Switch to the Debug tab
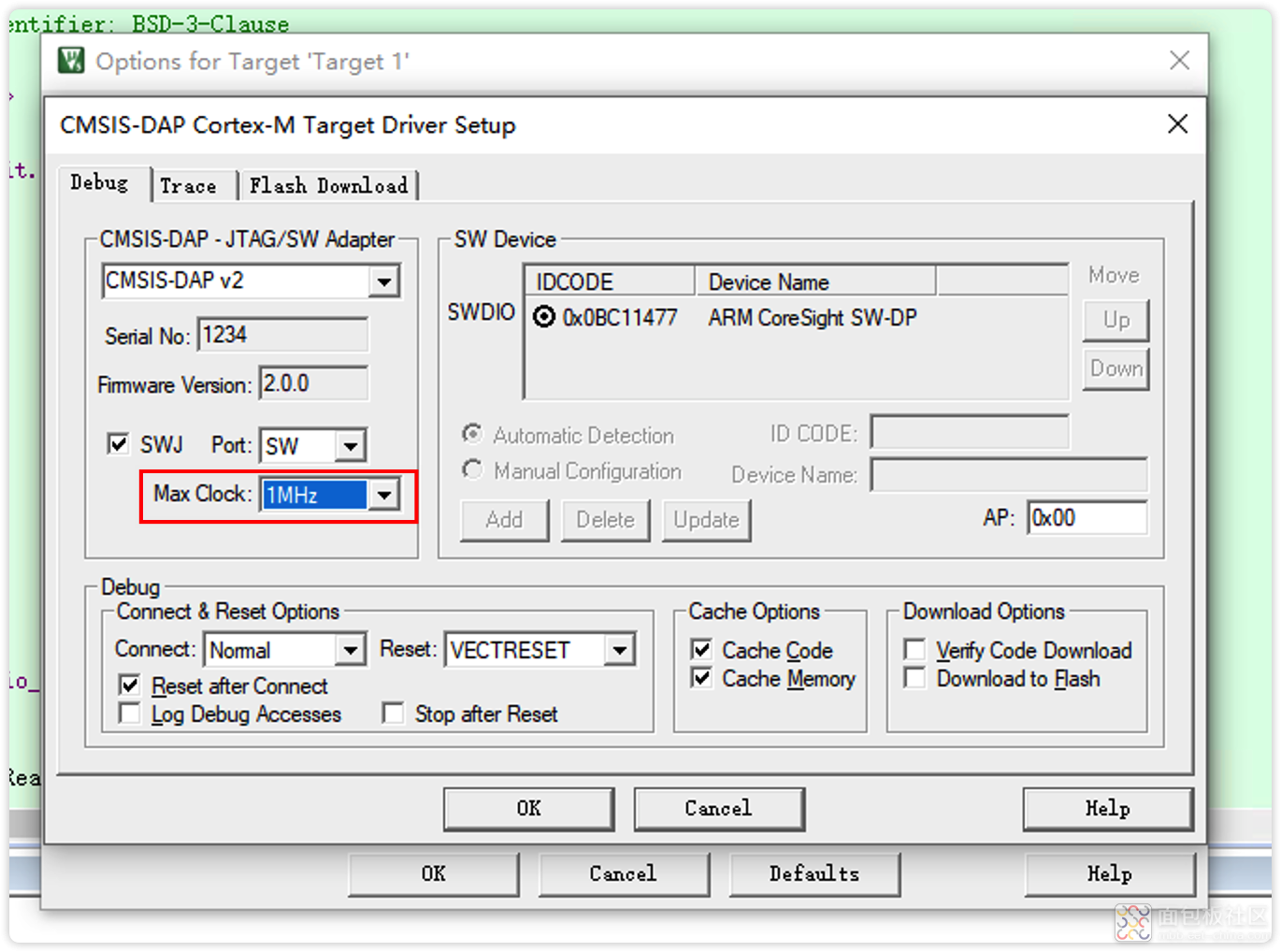 99,182
